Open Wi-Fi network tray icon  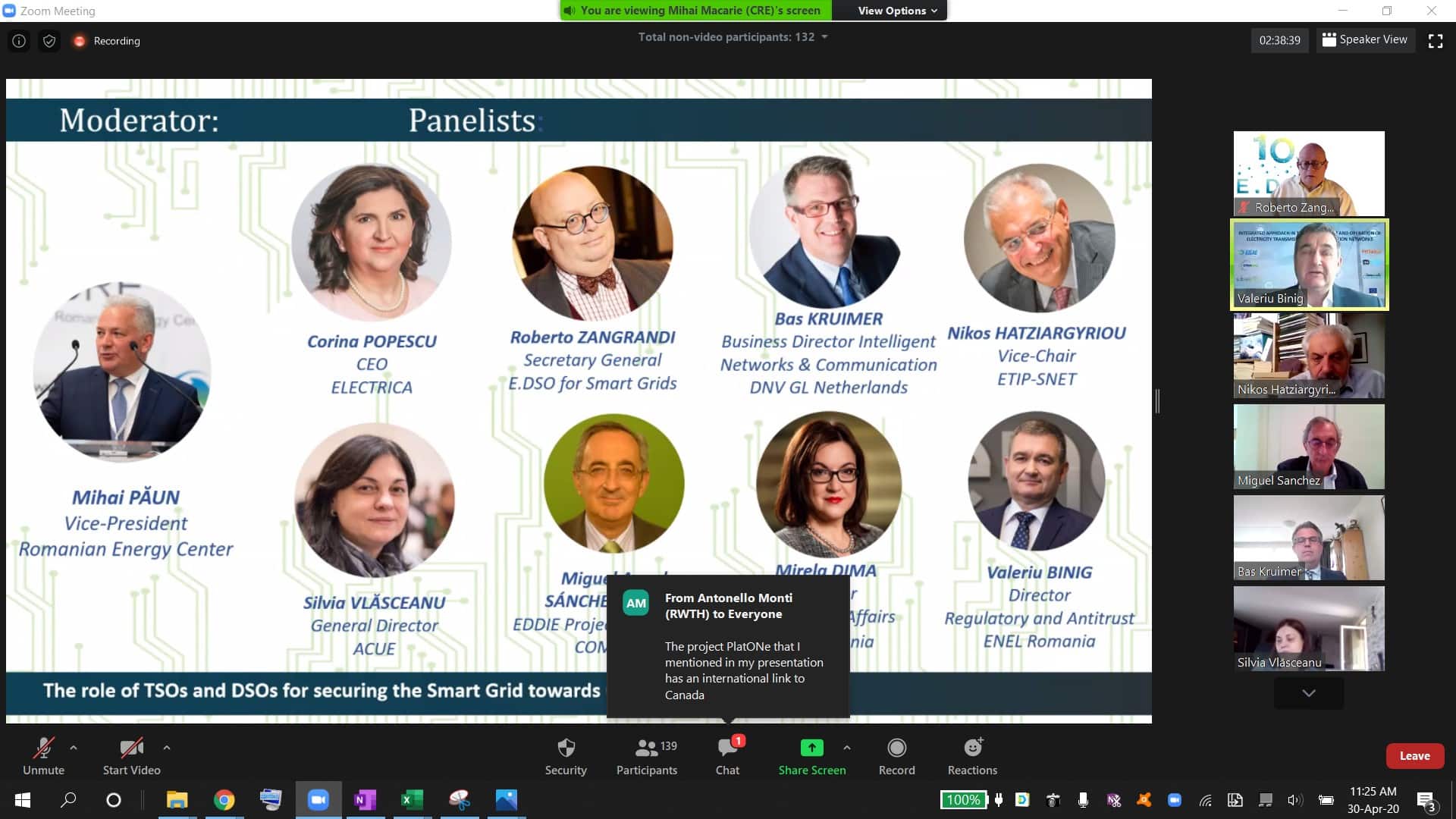tap(1205, 800)
